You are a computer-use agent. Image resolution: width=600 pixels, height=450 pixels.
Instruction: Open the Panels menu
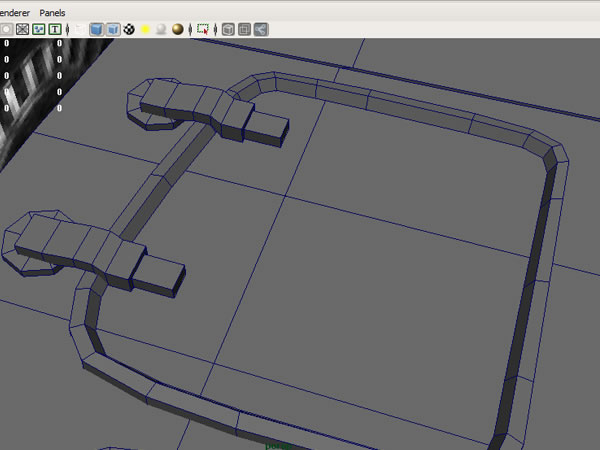(52, 11)
